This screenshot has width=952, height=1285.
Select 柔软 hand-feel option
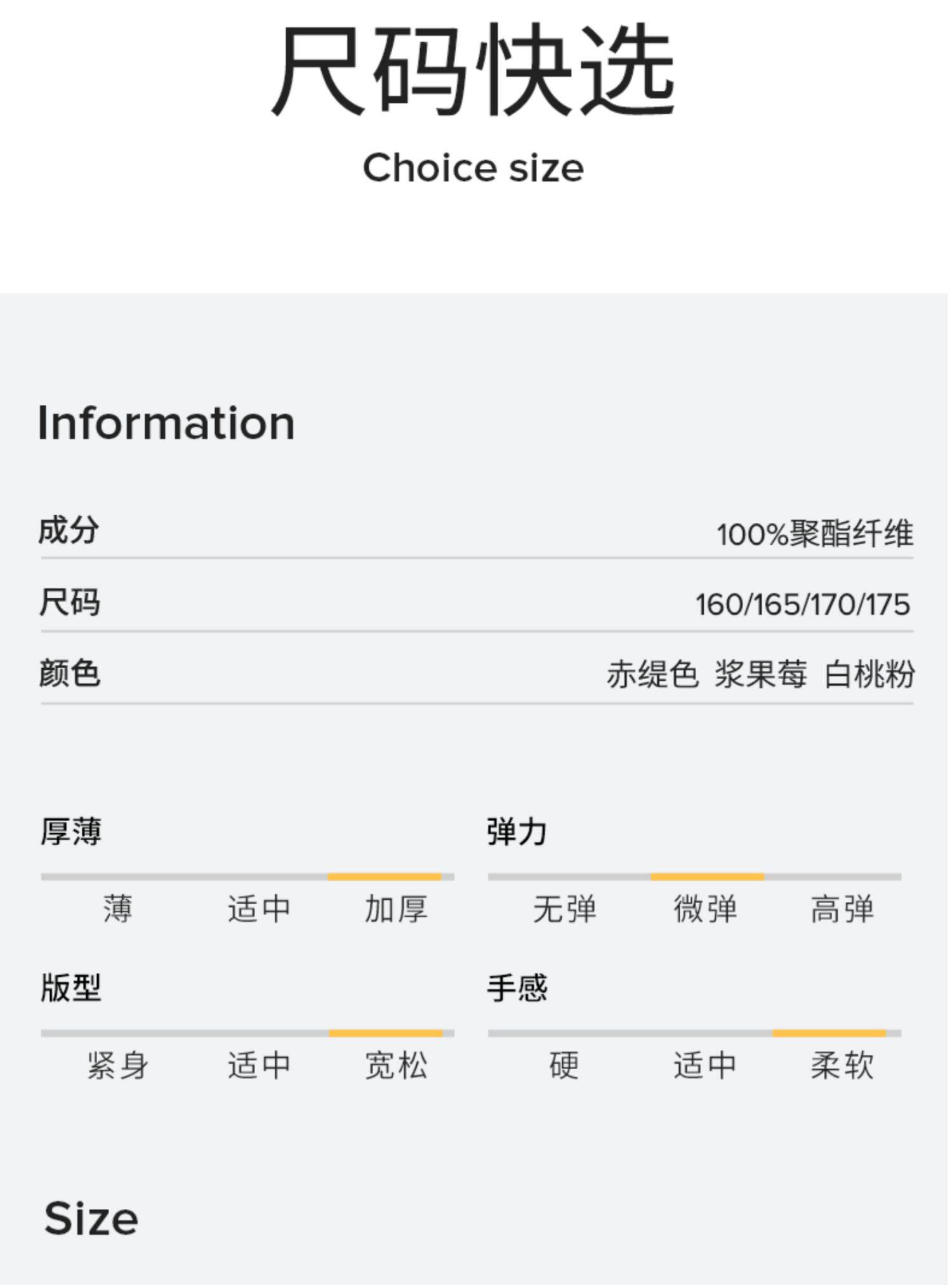point(842,1065)
